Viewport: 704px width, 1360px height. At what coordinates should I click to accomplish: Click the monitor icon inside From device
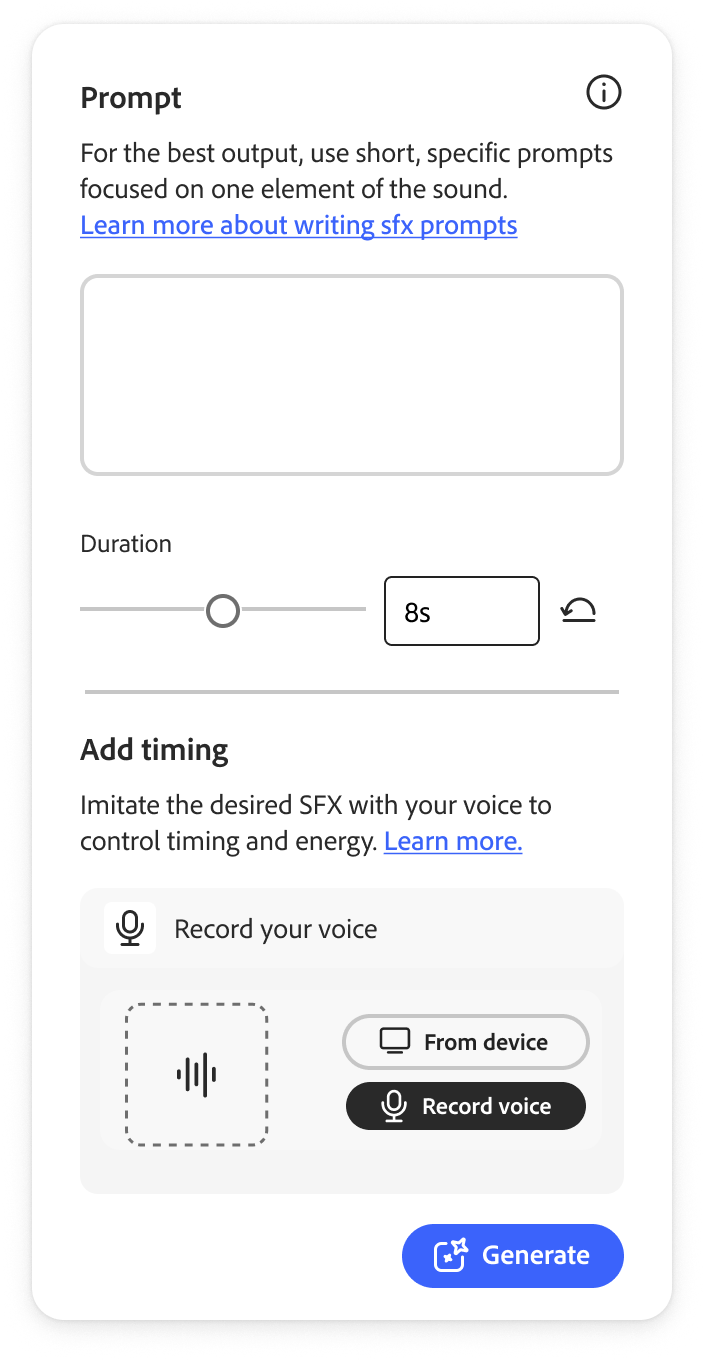[398, 1042]
